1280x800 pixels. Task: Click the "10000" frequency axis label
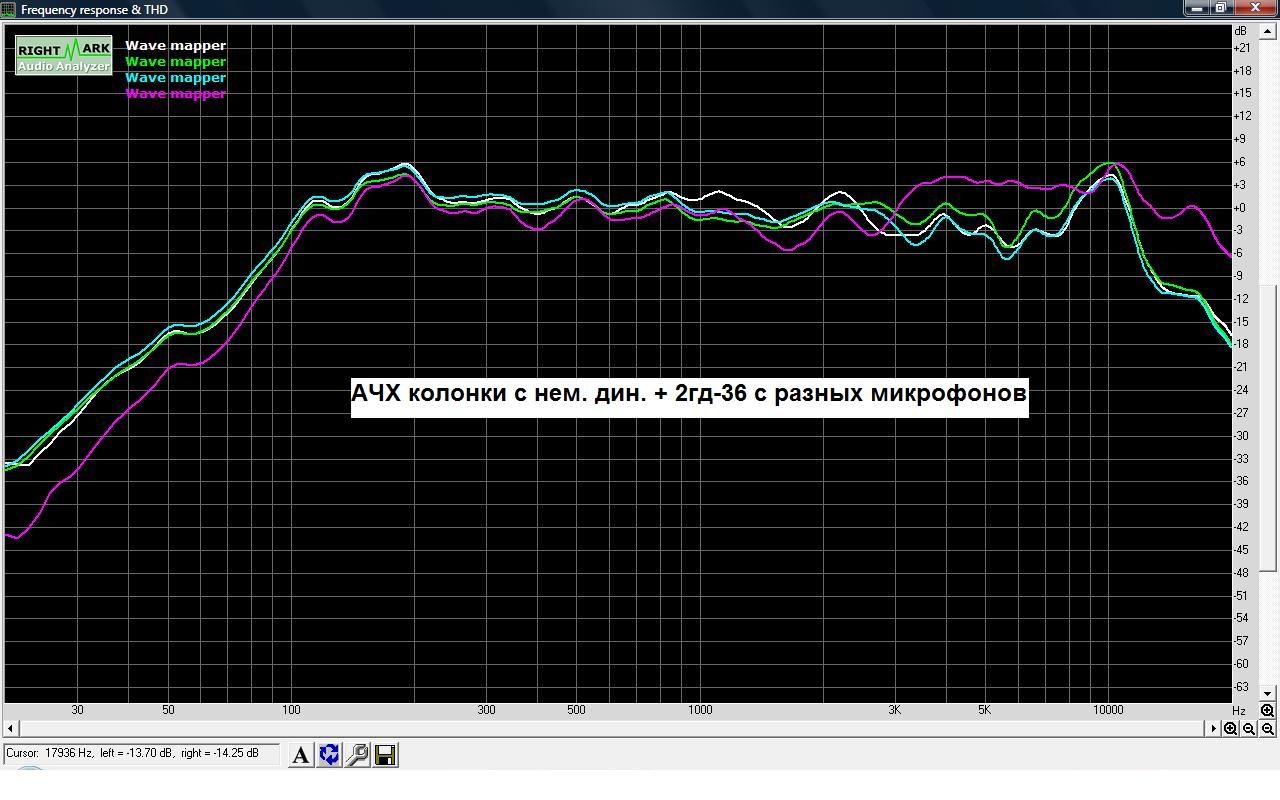pos(1108,711)
